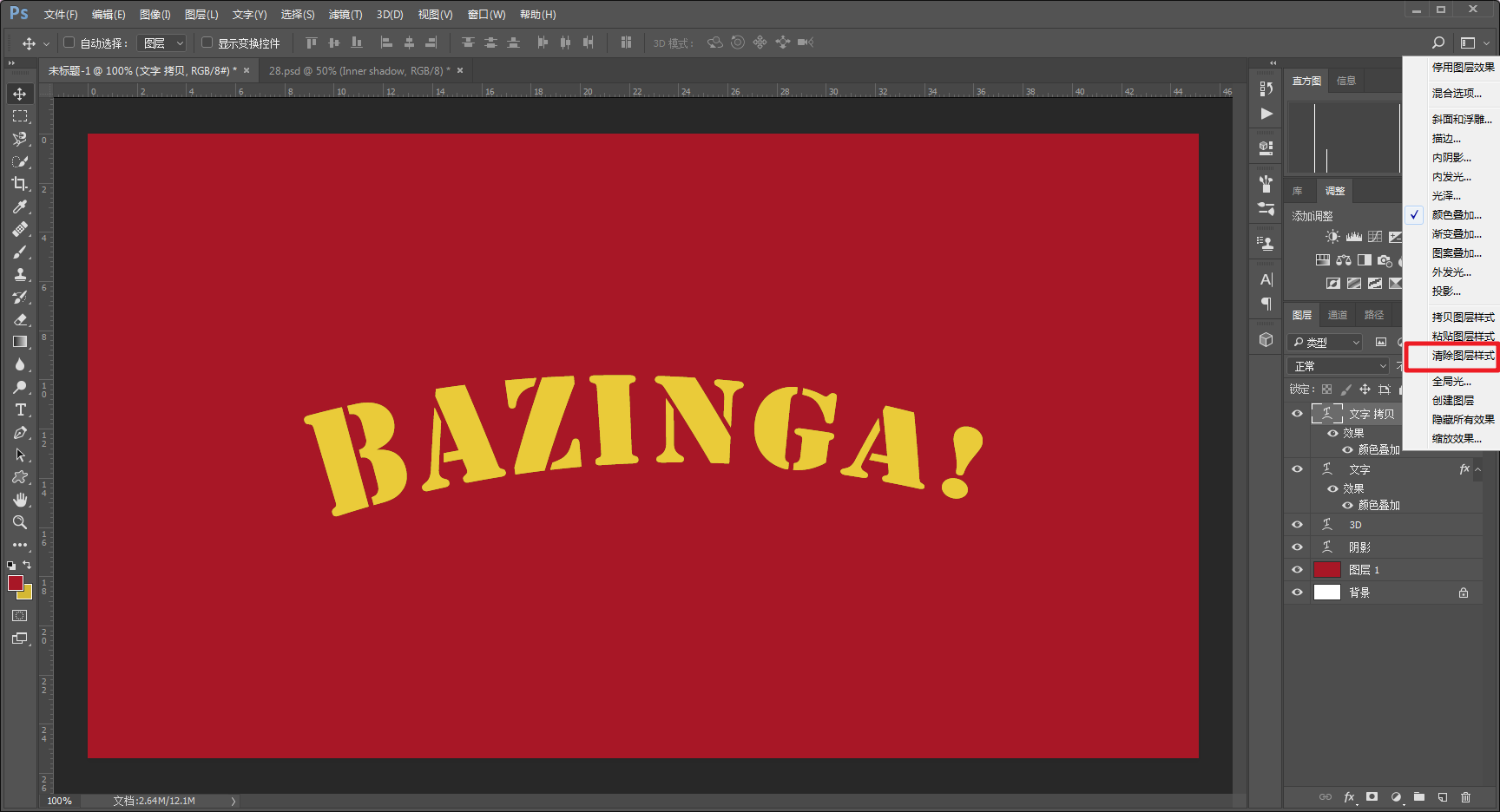Select the Move tool
Screen dimensions: 1500x812
point(19,94)
